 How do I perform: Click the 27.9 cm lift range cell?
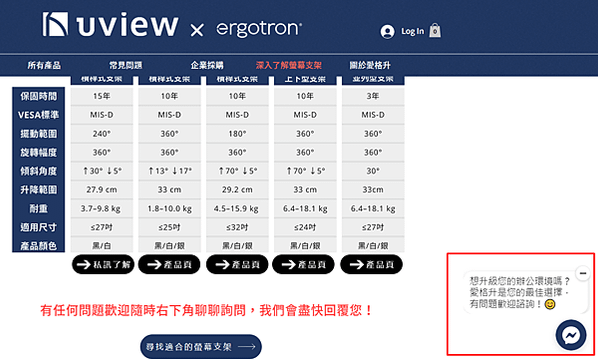pos(101,190)
